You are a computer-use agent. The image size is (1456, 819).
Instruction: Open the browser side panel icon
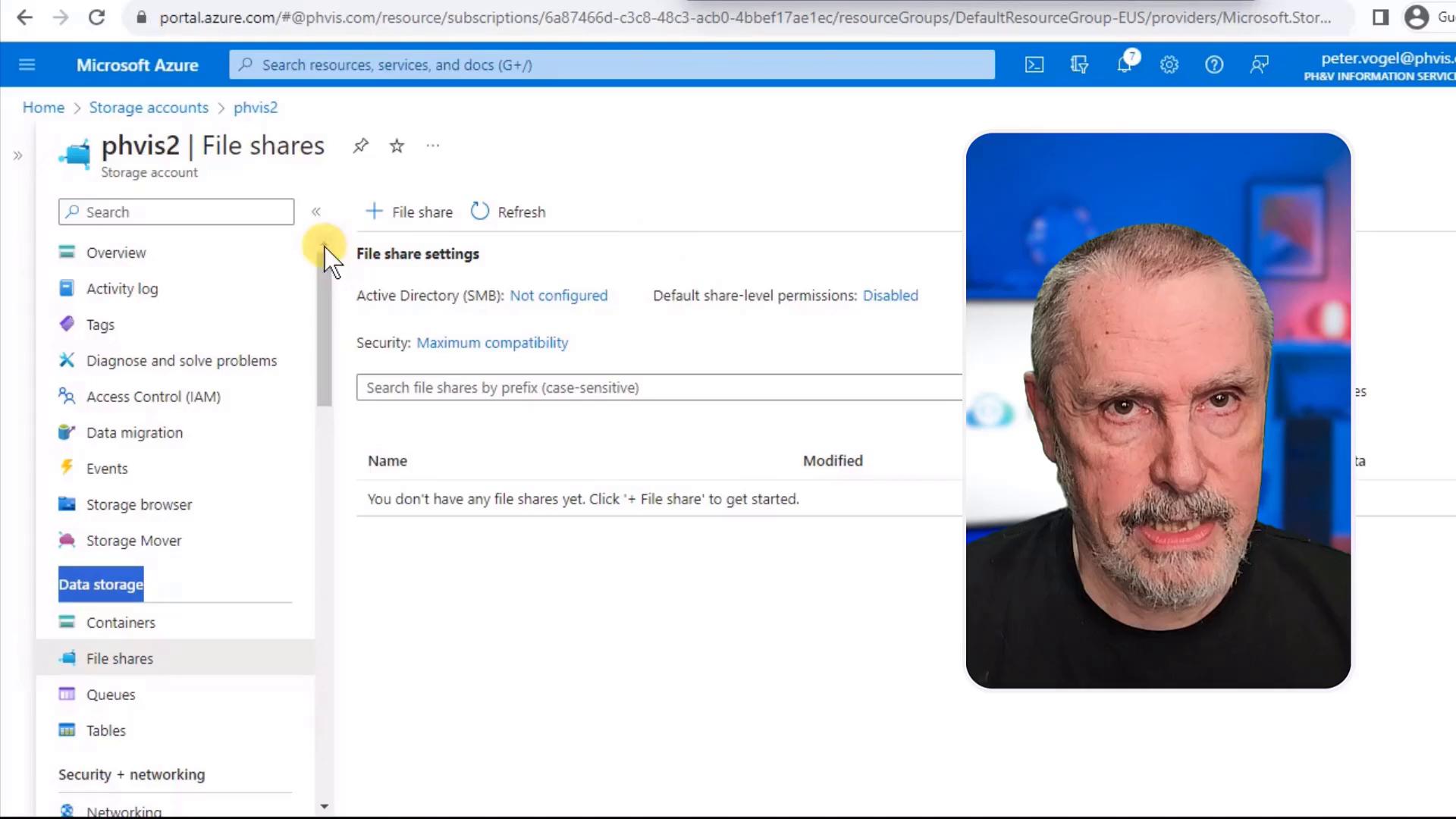click(1381, 17)
